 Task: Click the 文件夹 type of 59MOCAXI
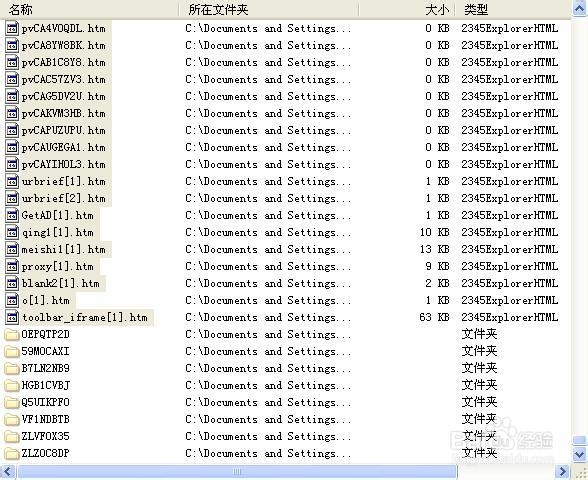(x=479, y=351)
